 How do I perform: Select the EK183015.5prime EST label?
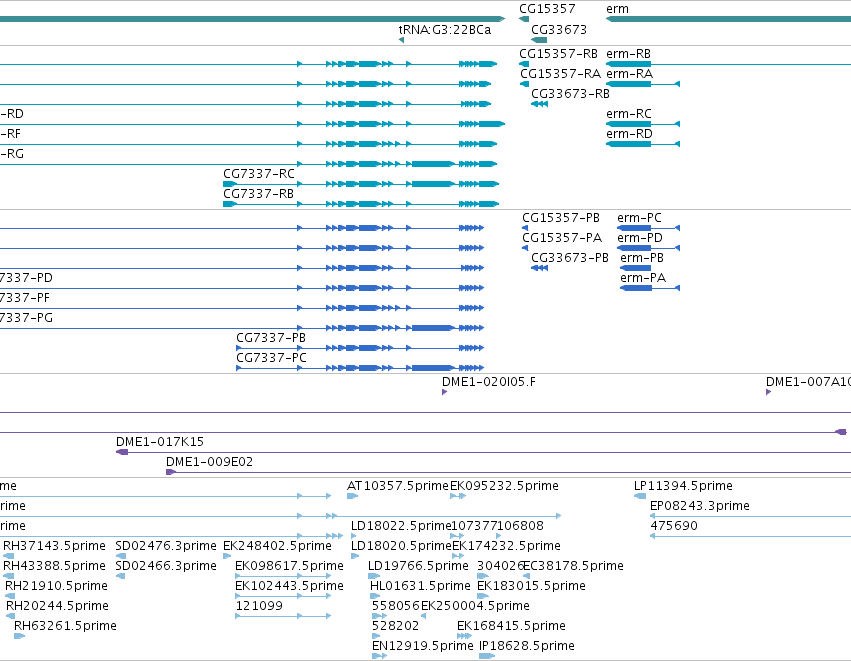[x=531, y=586]
